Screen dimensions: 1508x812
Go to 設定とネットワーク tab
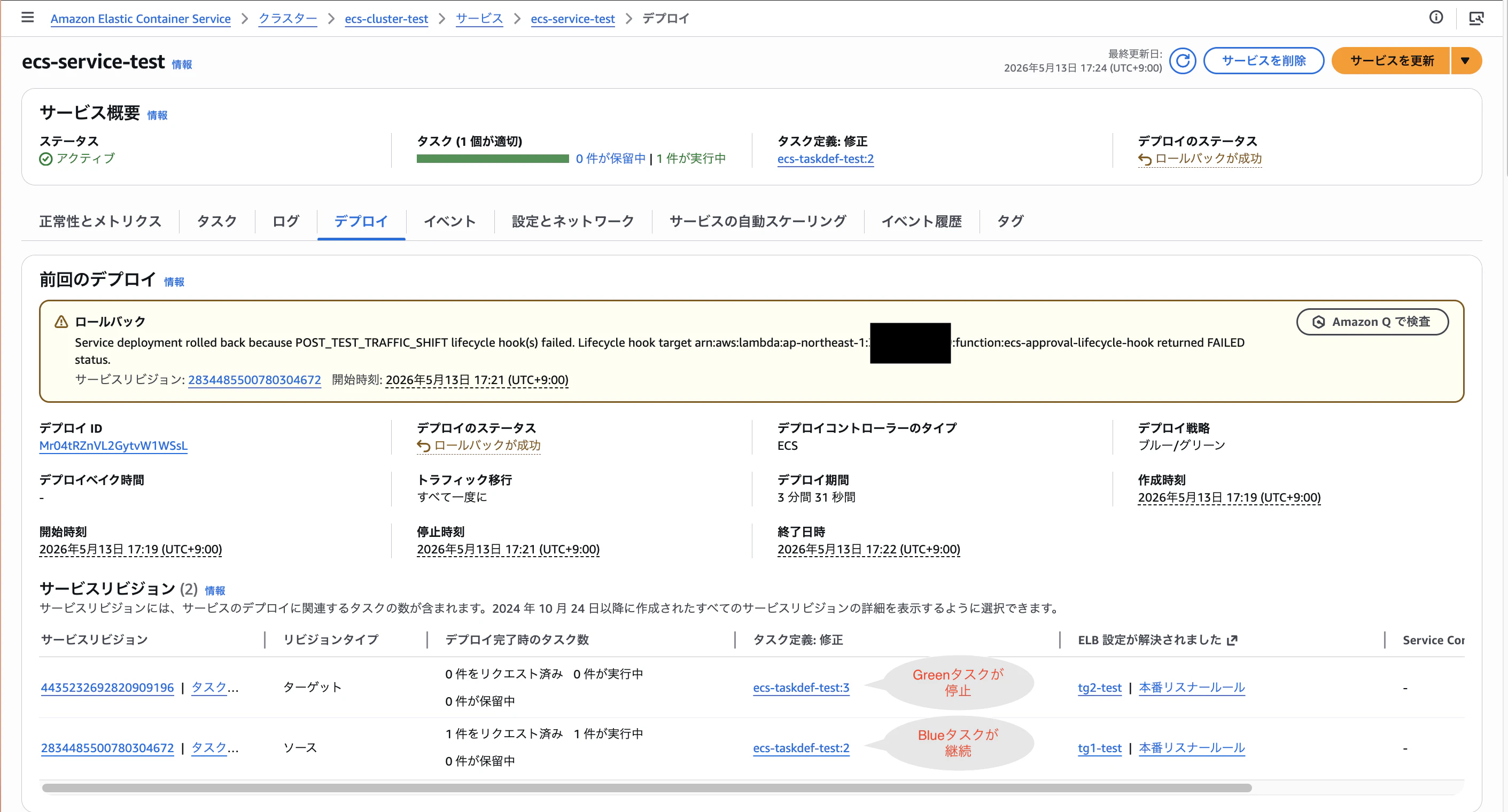tap(572, 221)
